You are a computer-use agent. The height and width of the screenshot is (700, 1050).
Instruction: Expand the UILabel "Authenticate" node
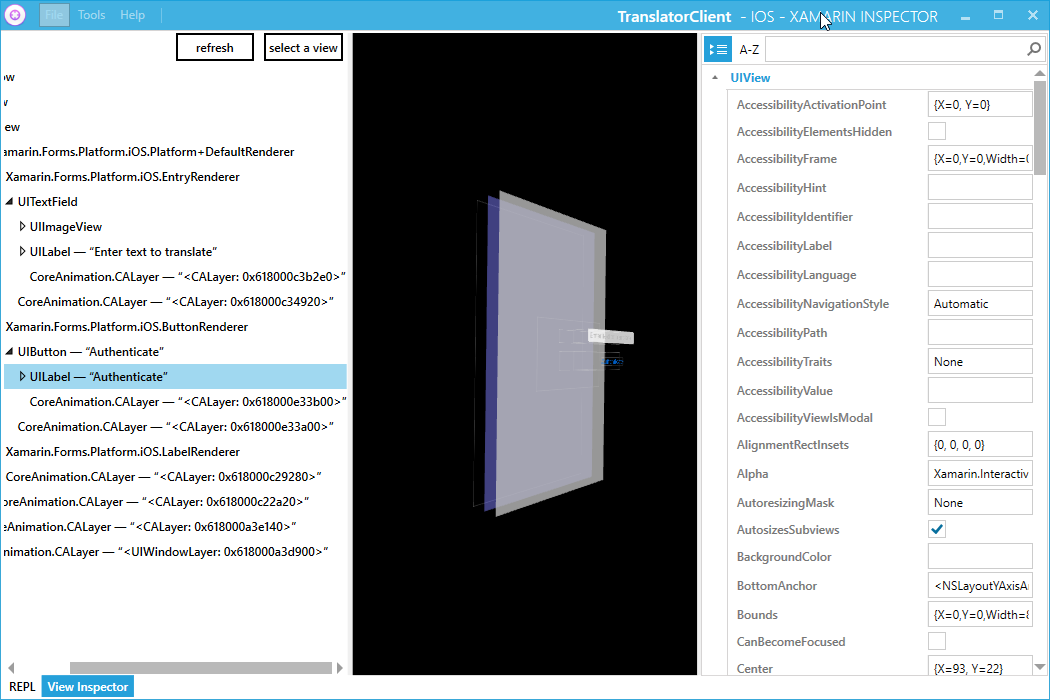tap(22, 376)
